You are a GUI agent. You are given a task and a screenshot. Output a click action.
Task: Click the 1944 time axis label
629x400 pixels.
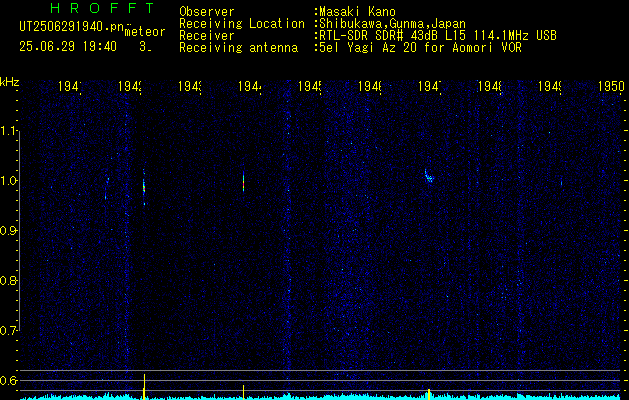250,86
